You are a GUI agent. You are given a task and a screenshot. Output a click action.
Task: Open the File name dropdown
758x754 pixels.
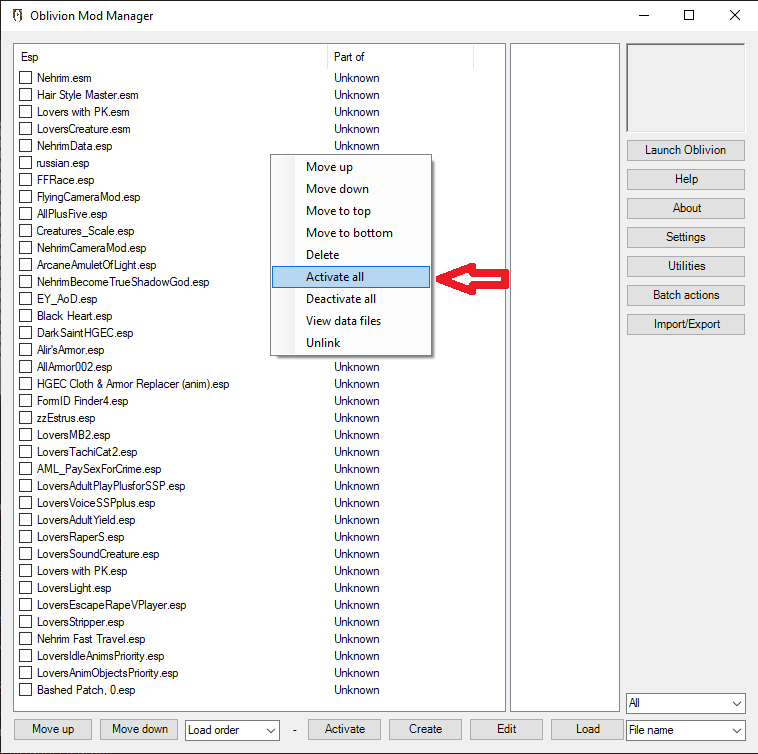point(685,731)
